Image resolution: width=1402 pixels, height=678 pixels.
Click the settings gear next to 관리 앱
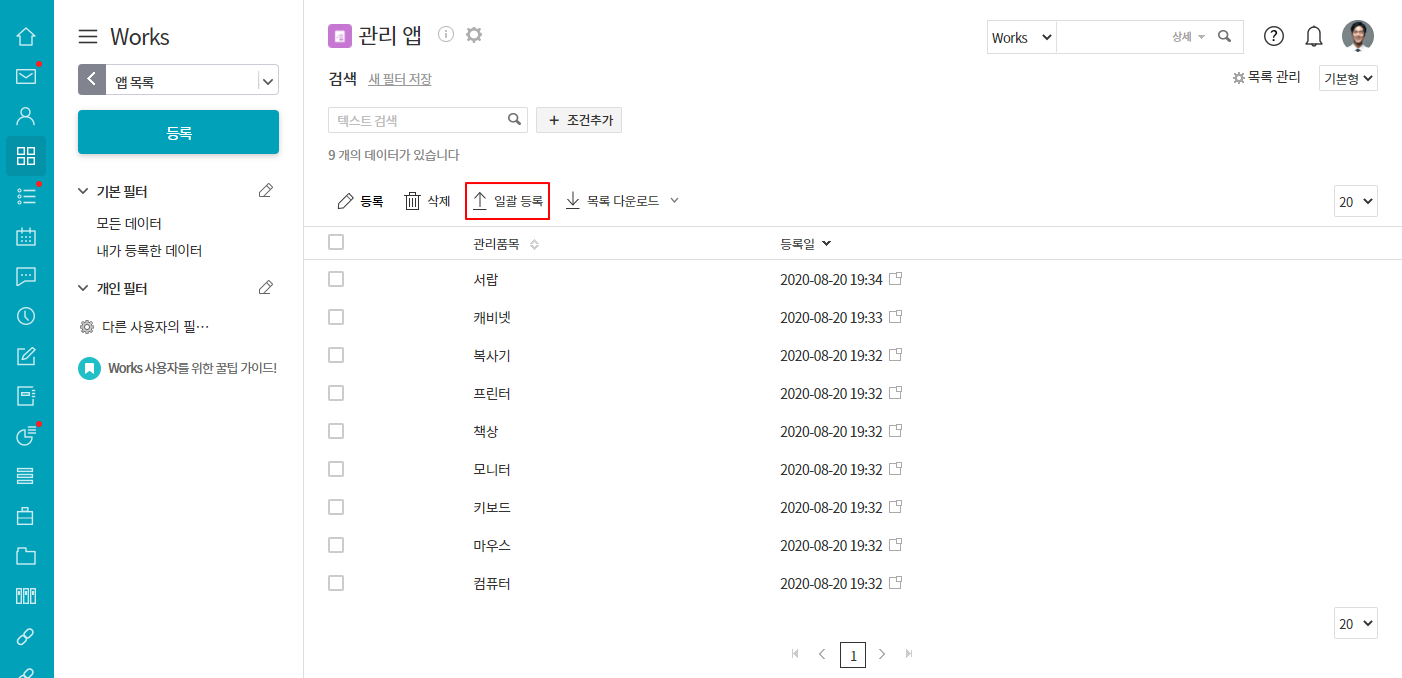(x=474, y=35)
